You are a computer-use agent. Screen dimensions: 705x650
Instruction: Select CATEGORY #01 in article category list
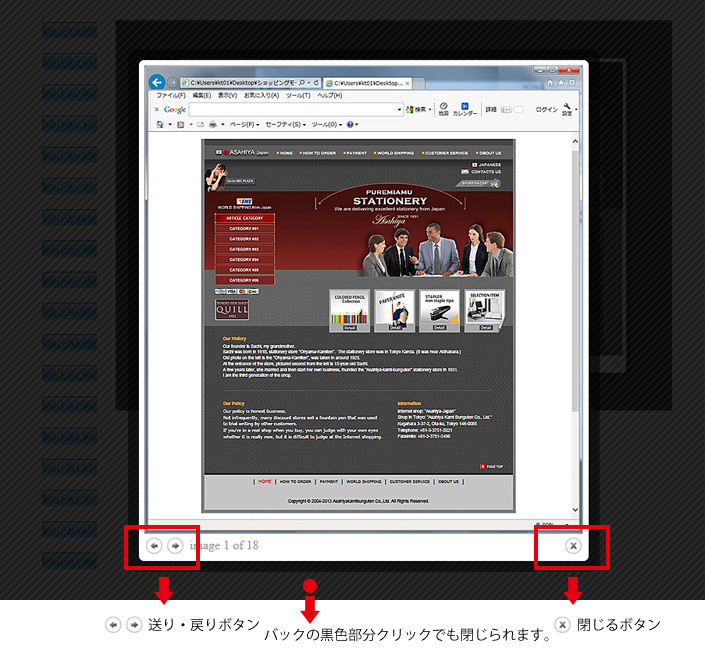click(244, 228)
